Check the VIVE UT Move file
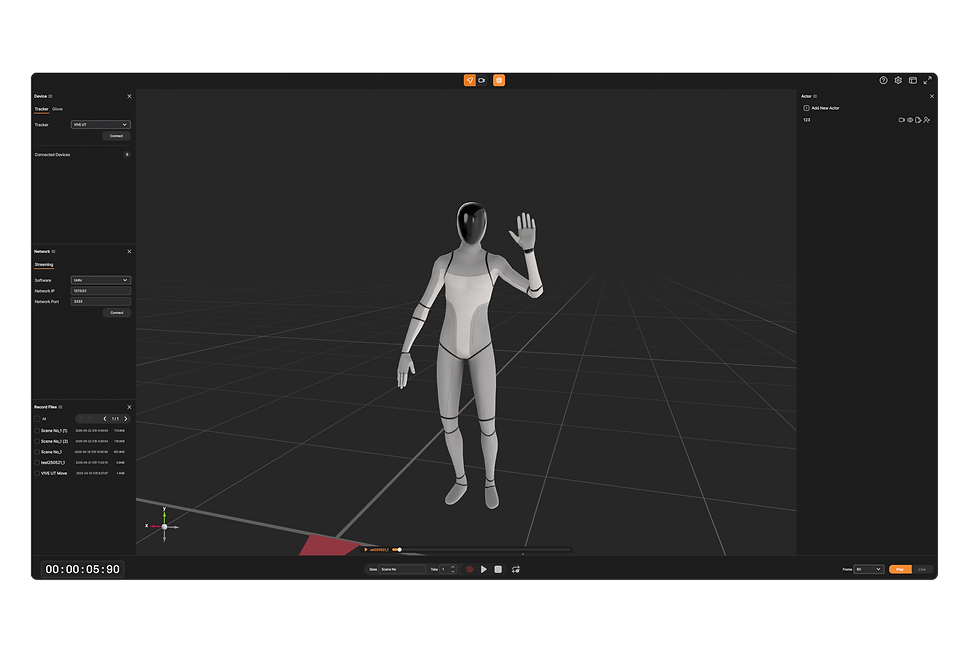Image resolution: width=970 pixels, height=653 pixels. click(37, 474)
